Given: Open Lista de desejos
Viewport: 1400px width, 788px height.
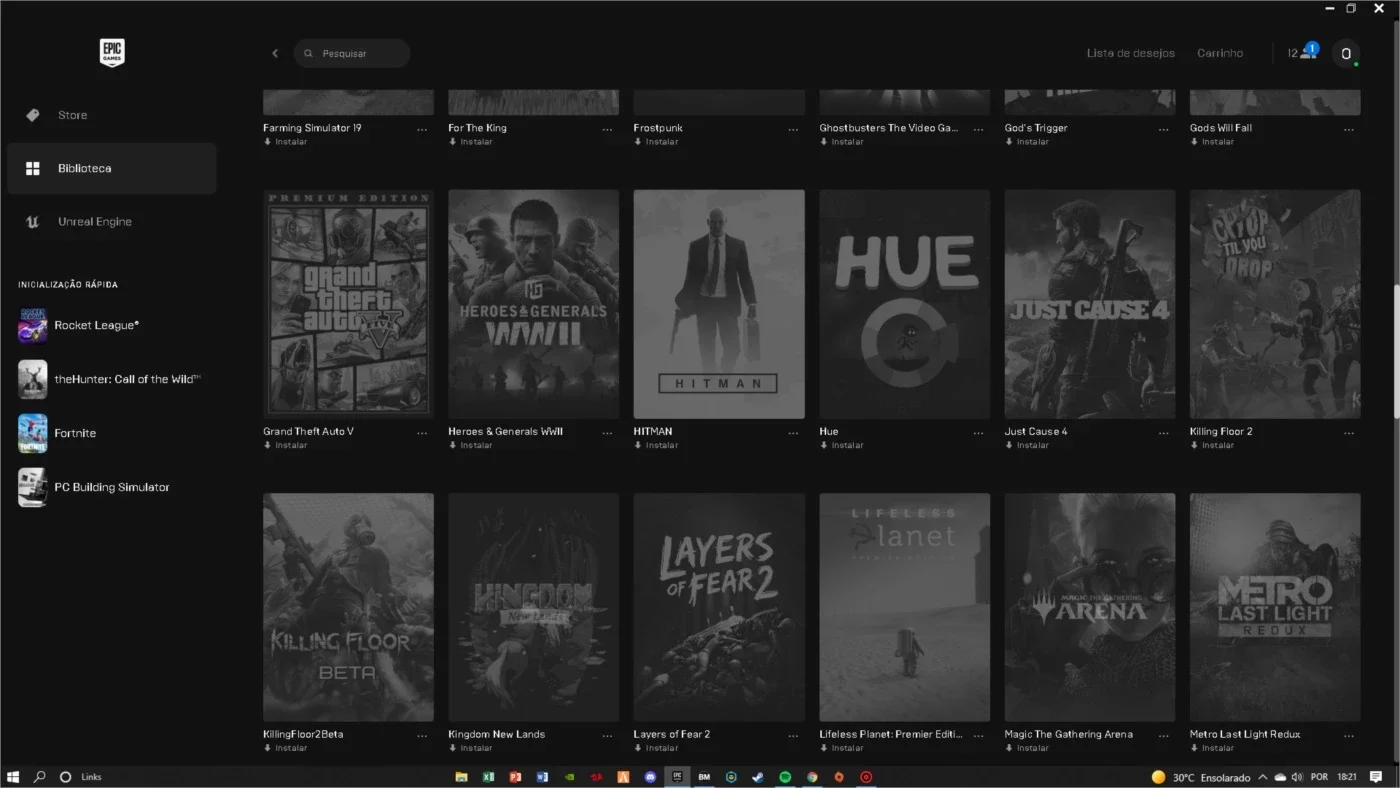Looking at the screenshot, I should pos(1130,53).
